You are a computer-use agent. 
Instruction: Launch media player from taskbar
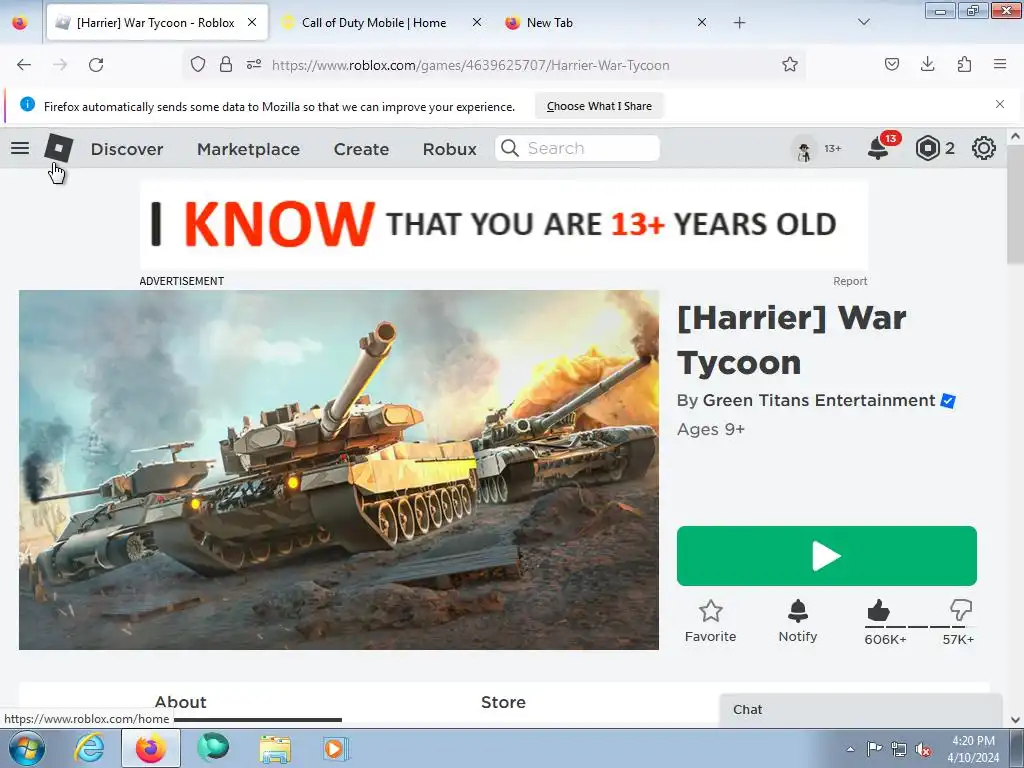(x=336, y=748)
